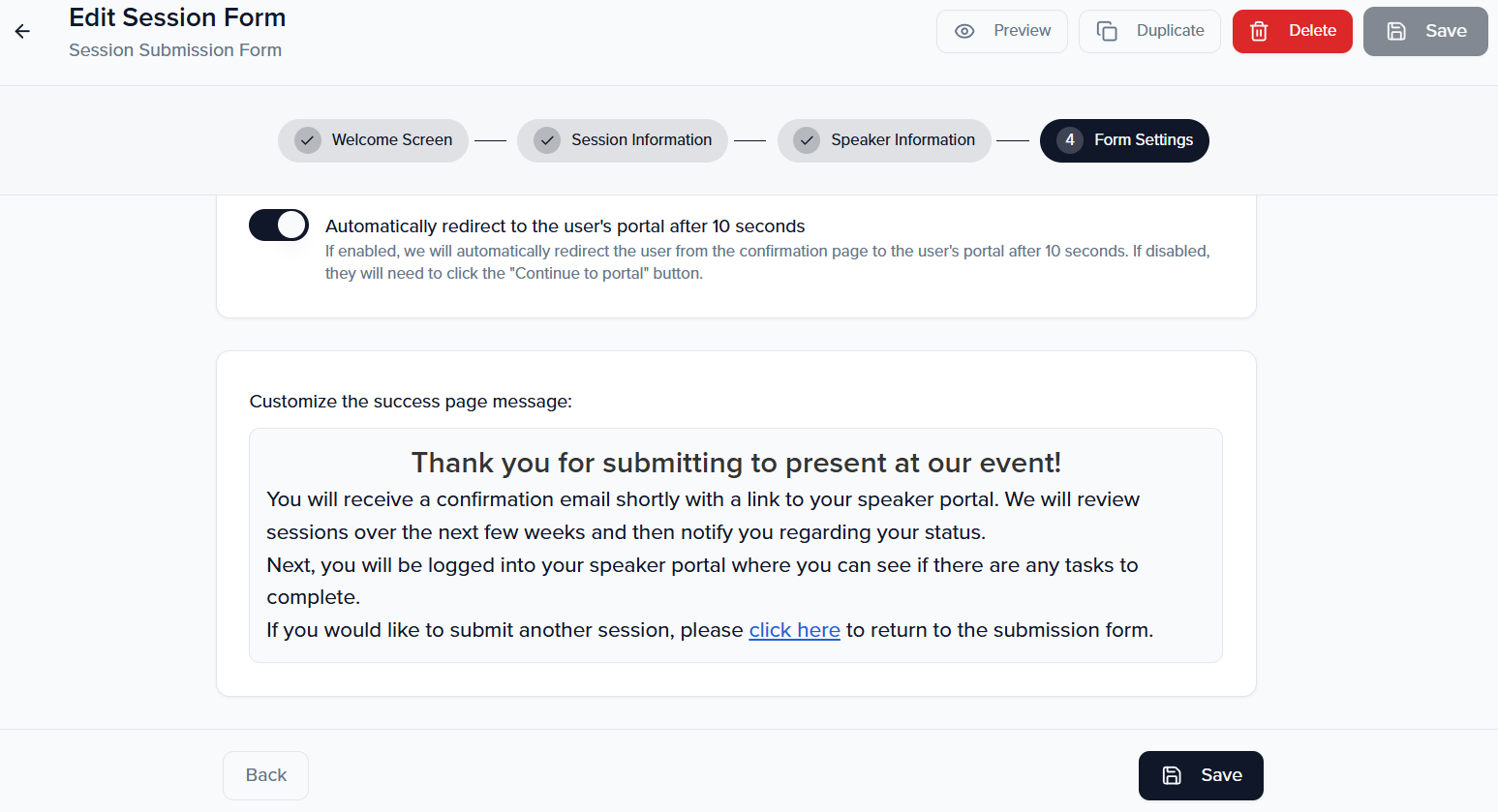Click the eye icon in the Preview button
Viewport: 1498px width, 812px height.
click(964, 31)
